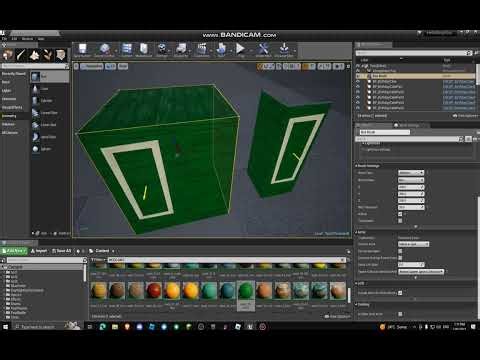Open the File menu
The width and height of the screenshot is (480, 360).
click(x=4, y=39)
